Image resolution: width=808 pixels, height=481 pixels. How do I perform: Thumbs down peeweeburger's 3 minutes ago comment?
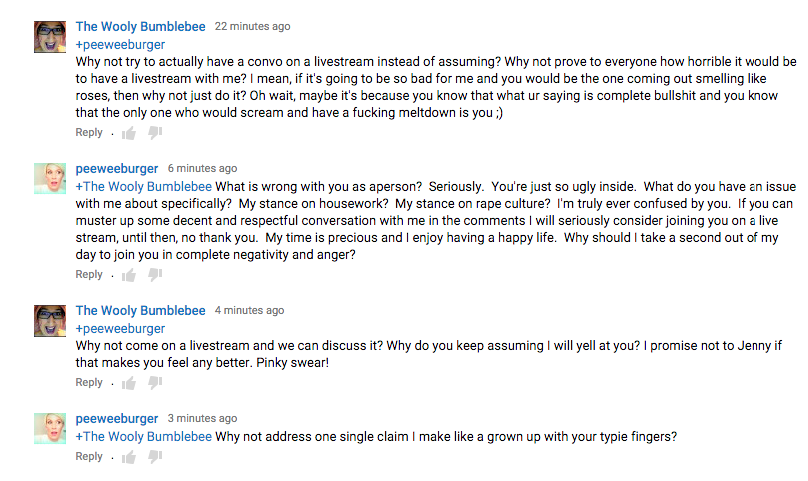(x=155, y=457)
